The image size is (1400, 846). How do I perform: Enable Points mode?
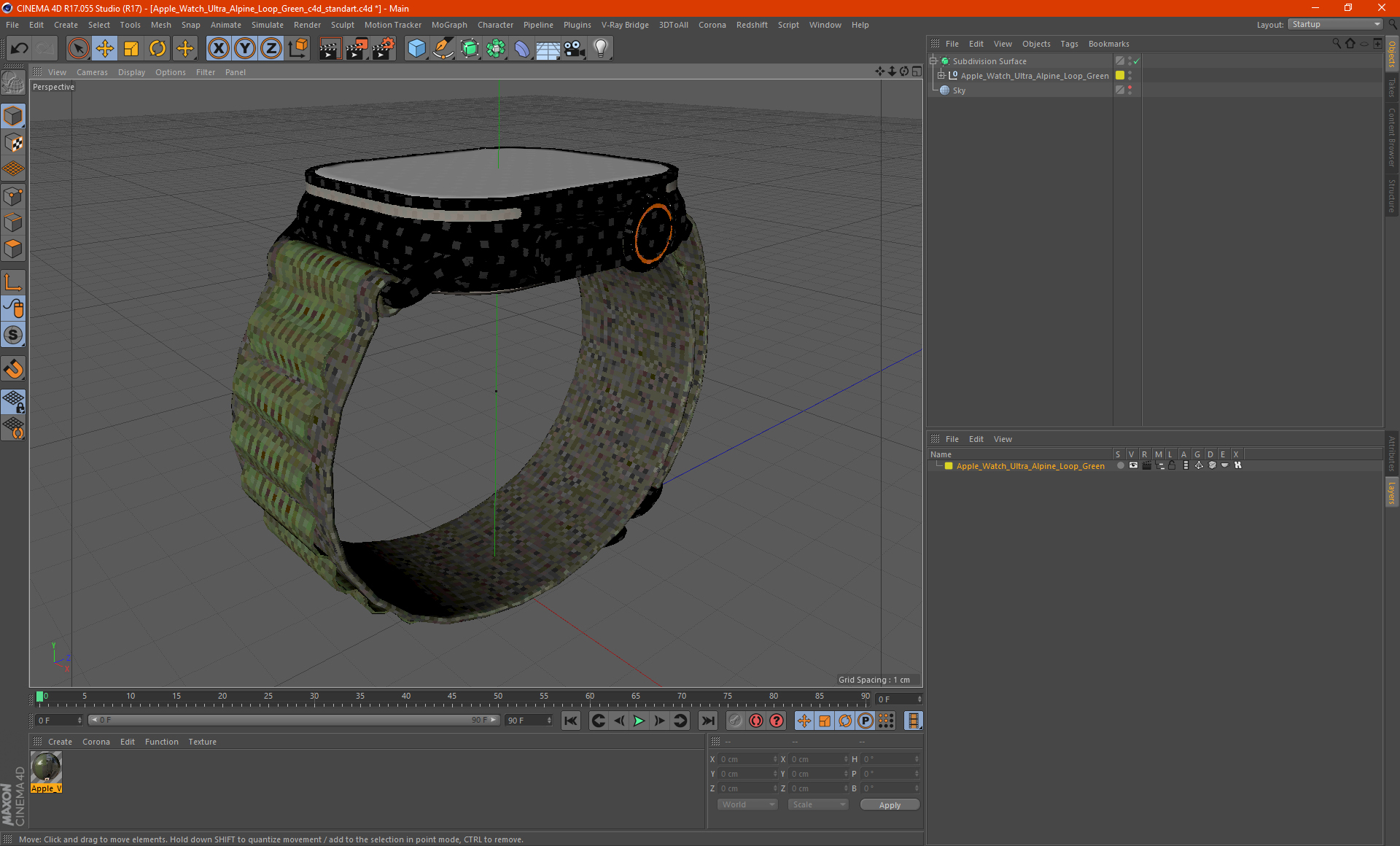[13, 196]
